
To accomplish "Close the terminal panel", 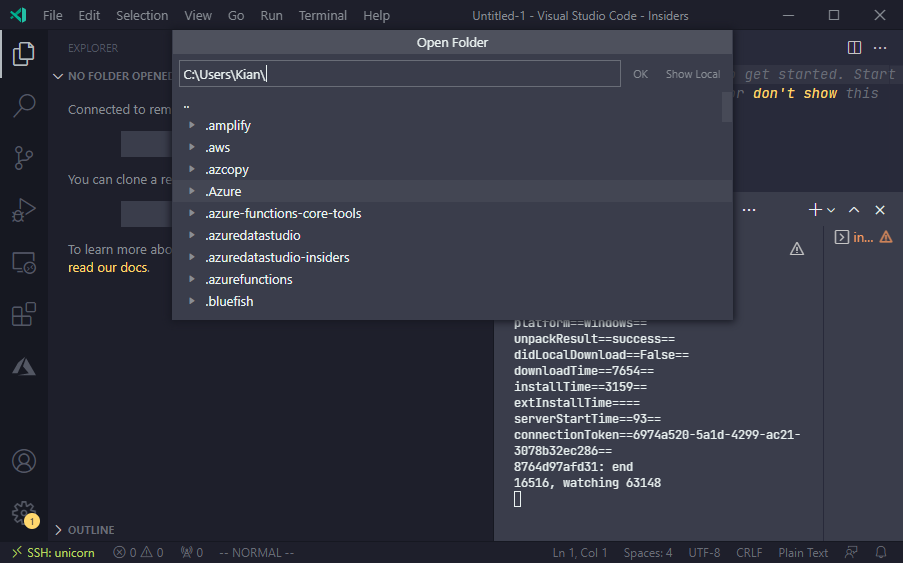I will pos(880,210).
